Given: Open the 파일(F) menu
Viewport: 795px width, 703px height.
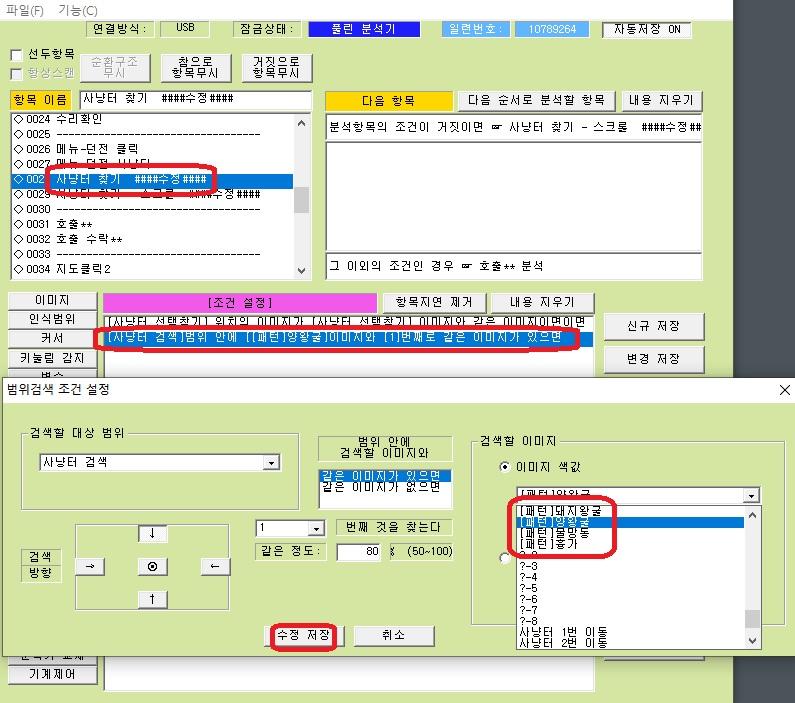Looking at the screenshot, I should 26,10.
